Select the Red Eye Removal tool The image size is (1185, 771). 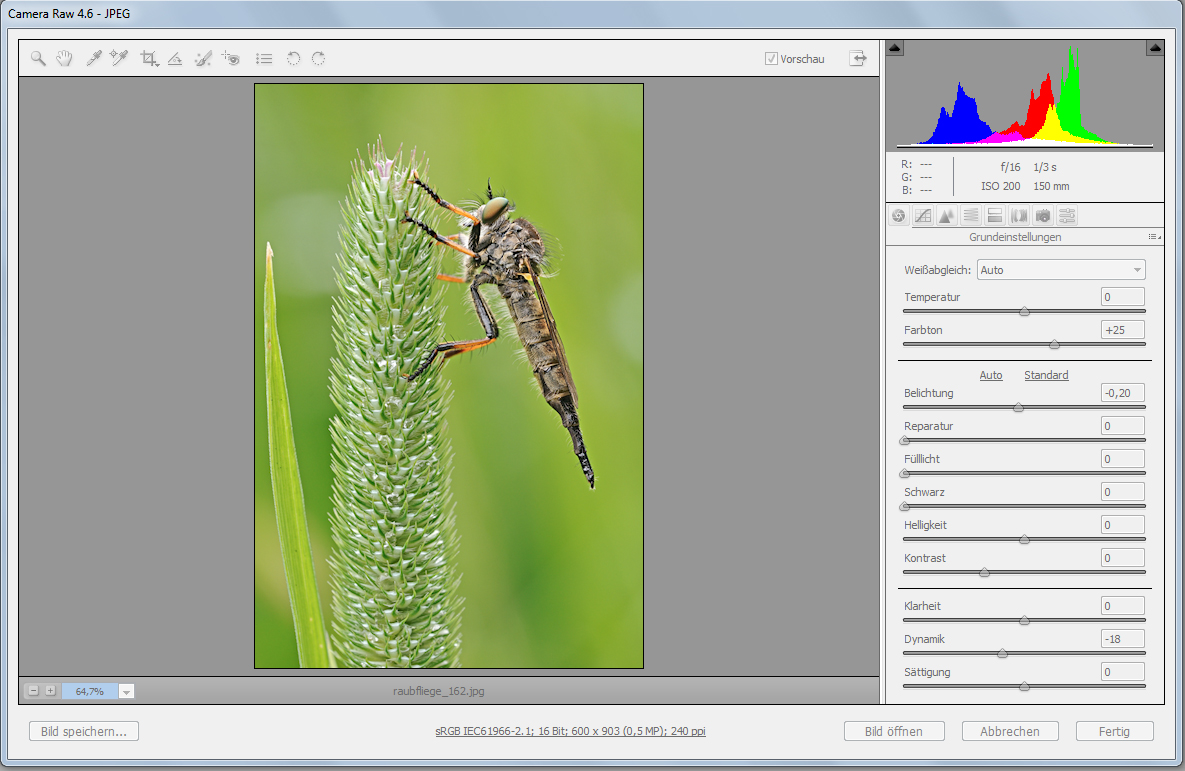[x=231, y=58]
